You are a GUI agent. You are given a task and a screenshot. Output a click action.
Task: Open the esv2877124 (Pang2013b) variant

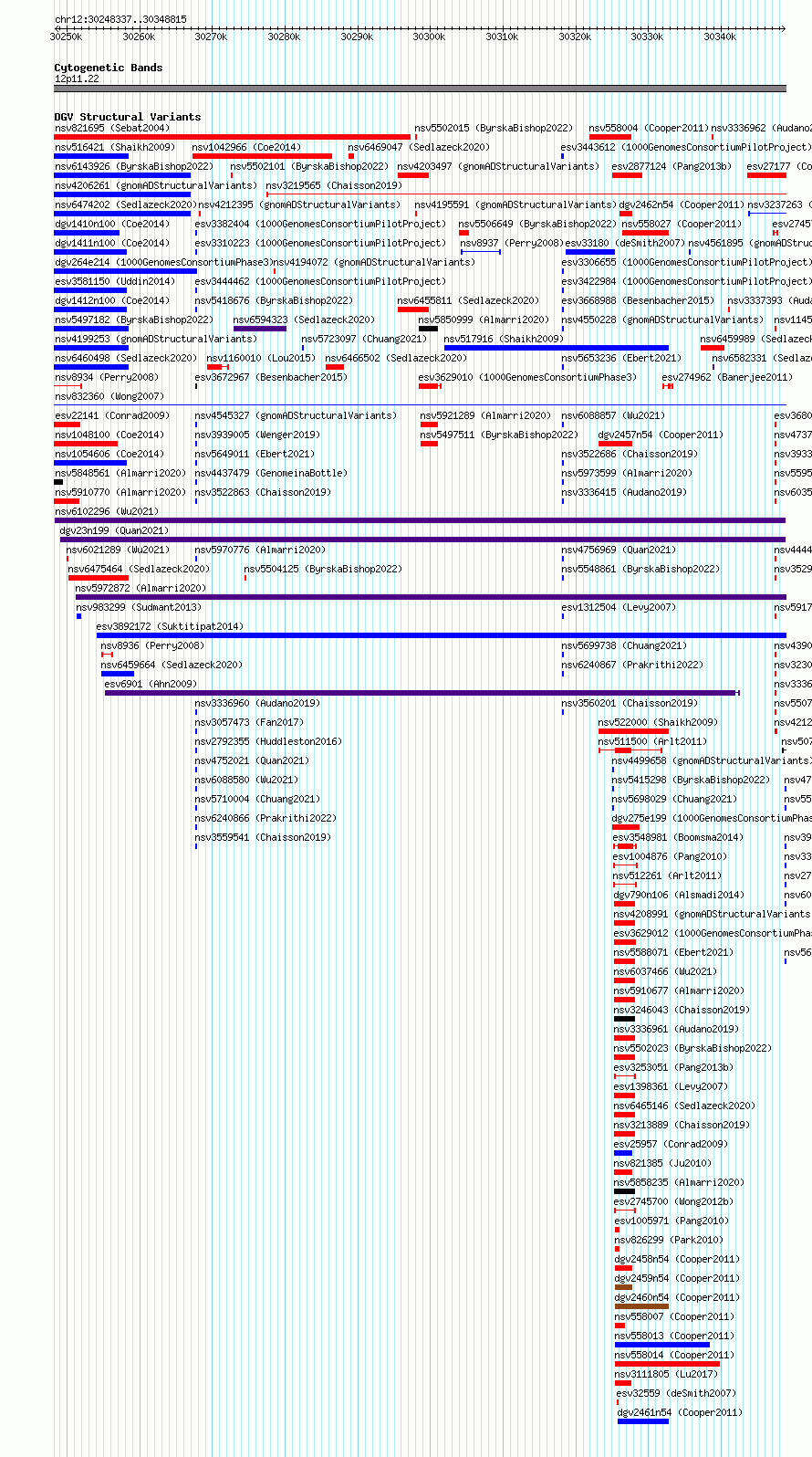point(672,166)
